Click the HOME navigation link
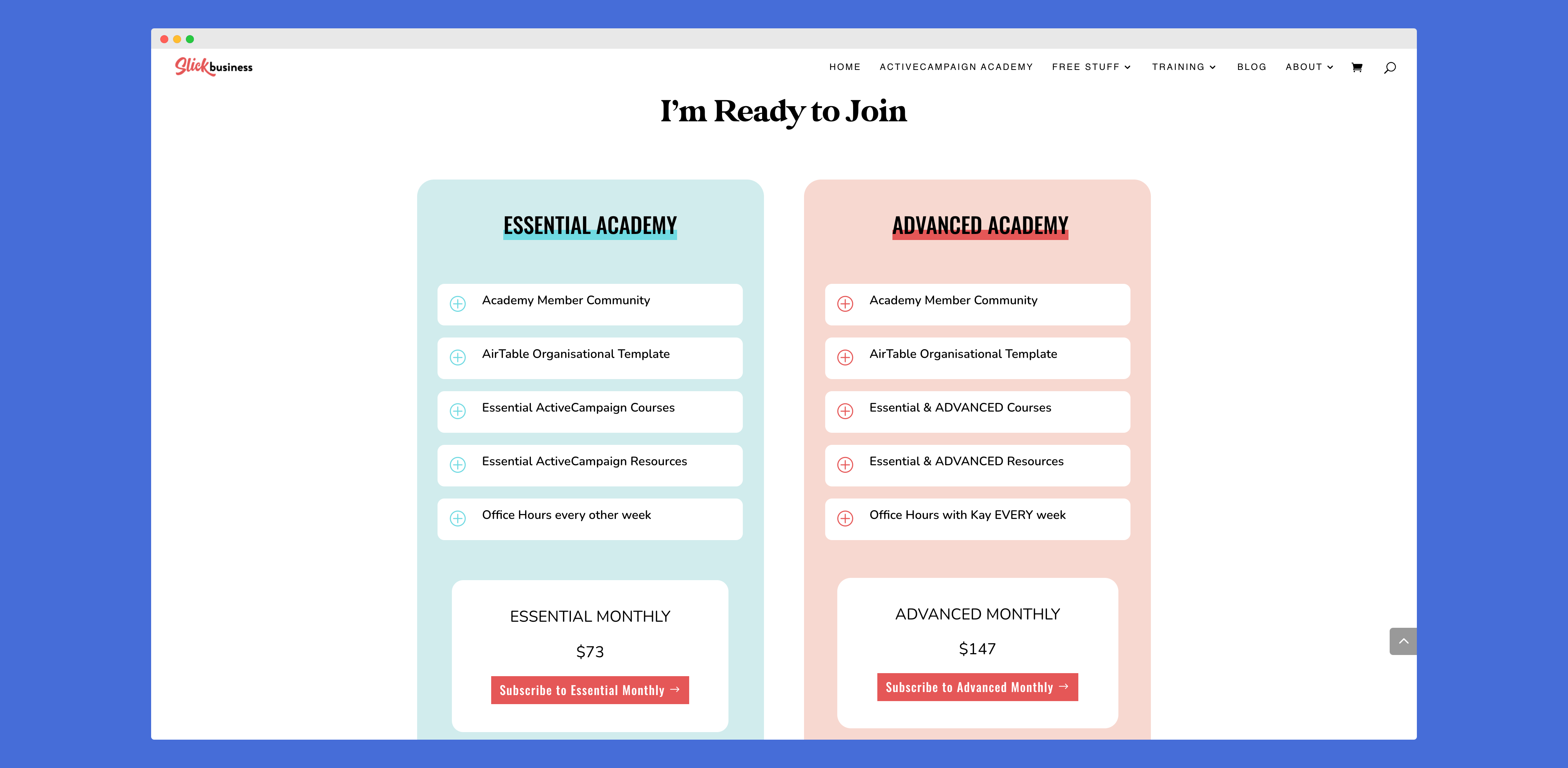This screenshot has width=1568, height=768. click(844, 67)
